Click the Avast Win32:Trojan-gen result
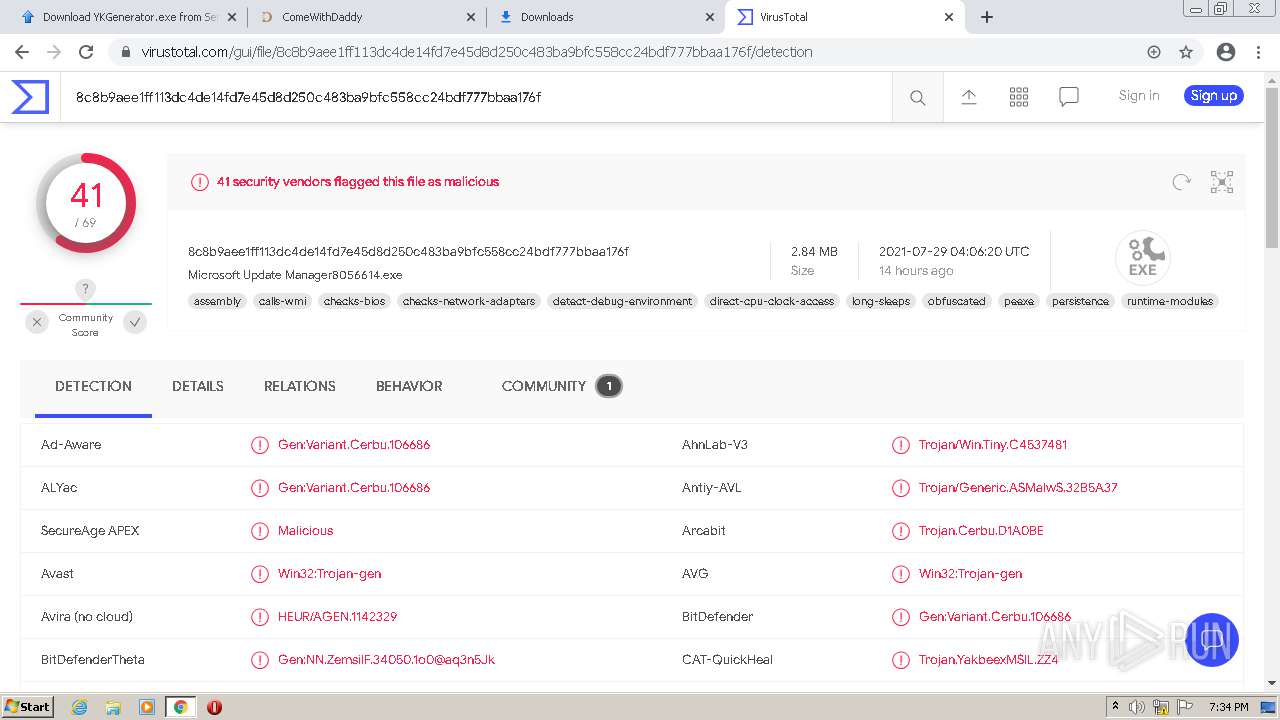The width and height of the screenshot is (1280, 720). (330, 574)
